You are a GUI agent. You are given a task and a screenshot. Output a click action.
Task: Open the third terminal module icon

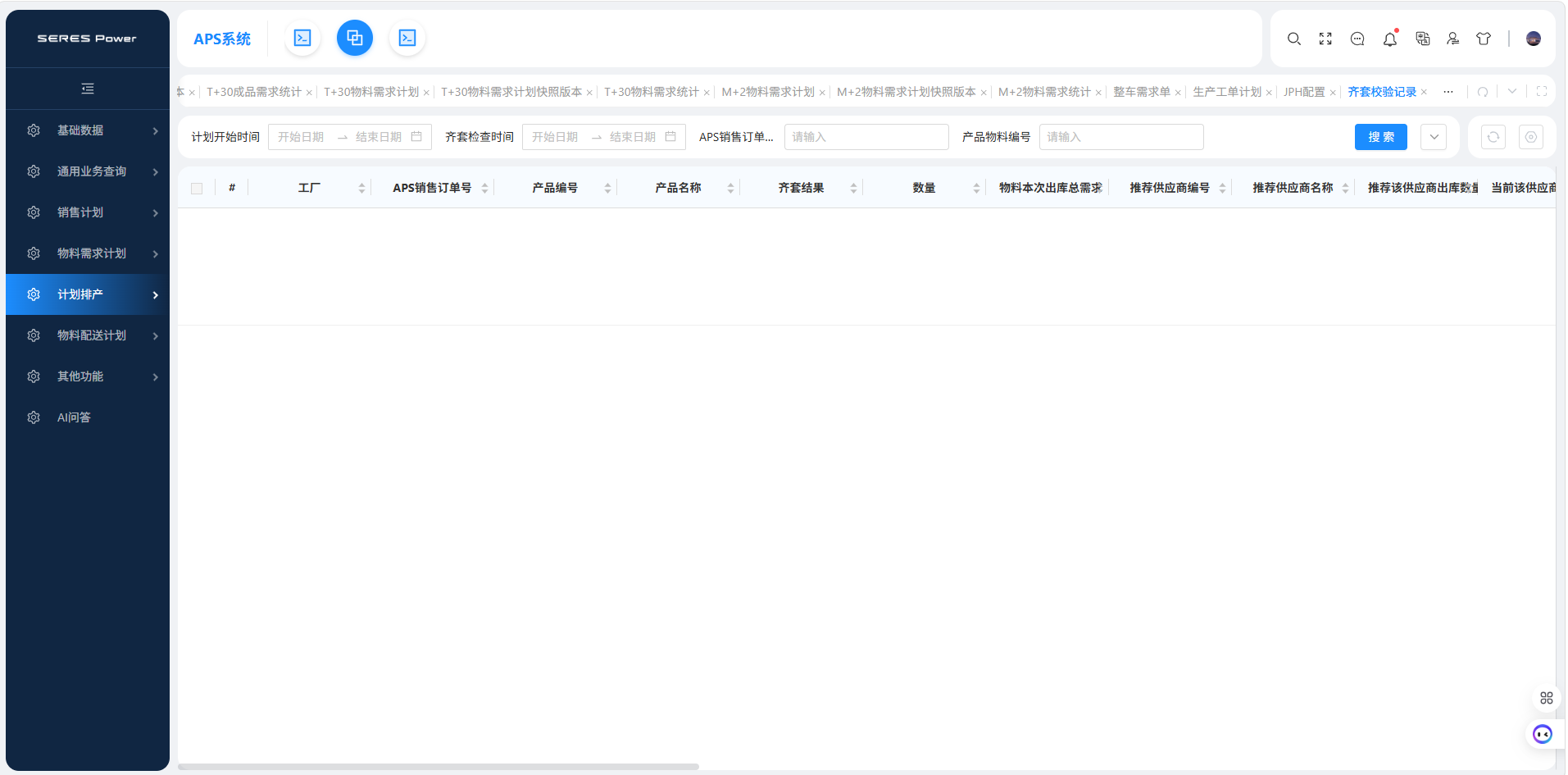point(407,38)
